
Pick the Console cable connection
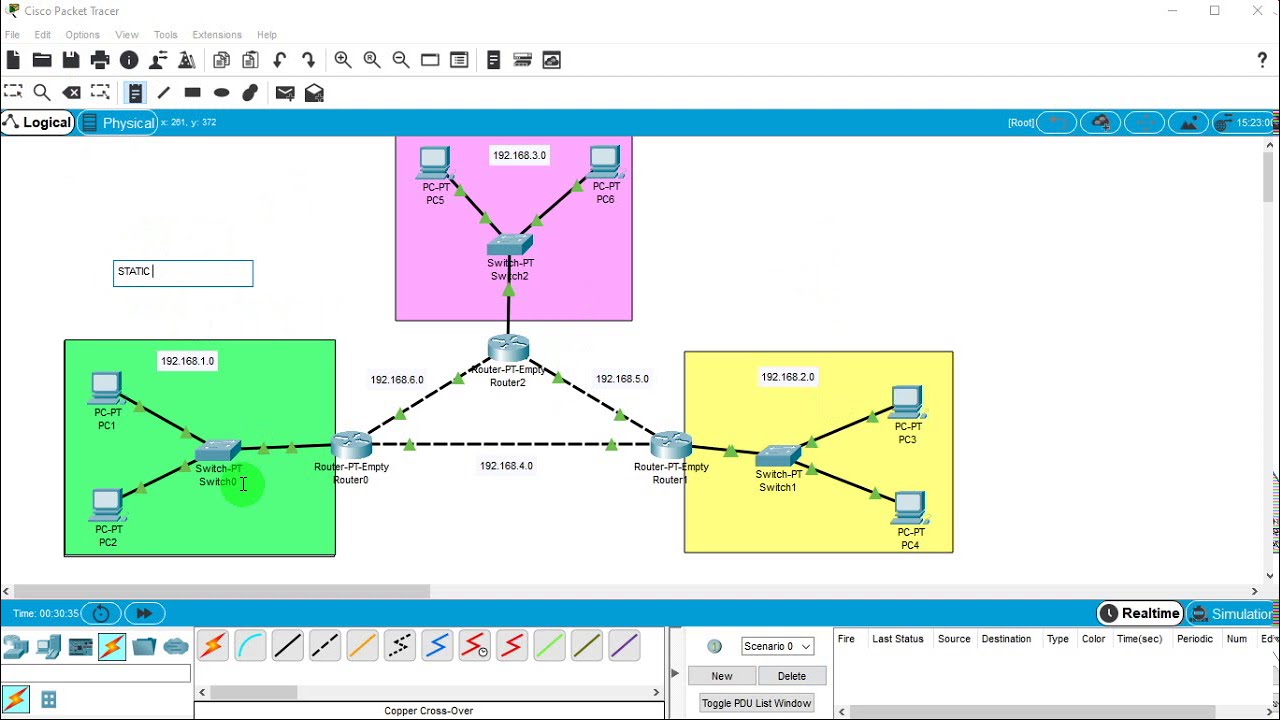pyautogui.click(x=250, y=647)
